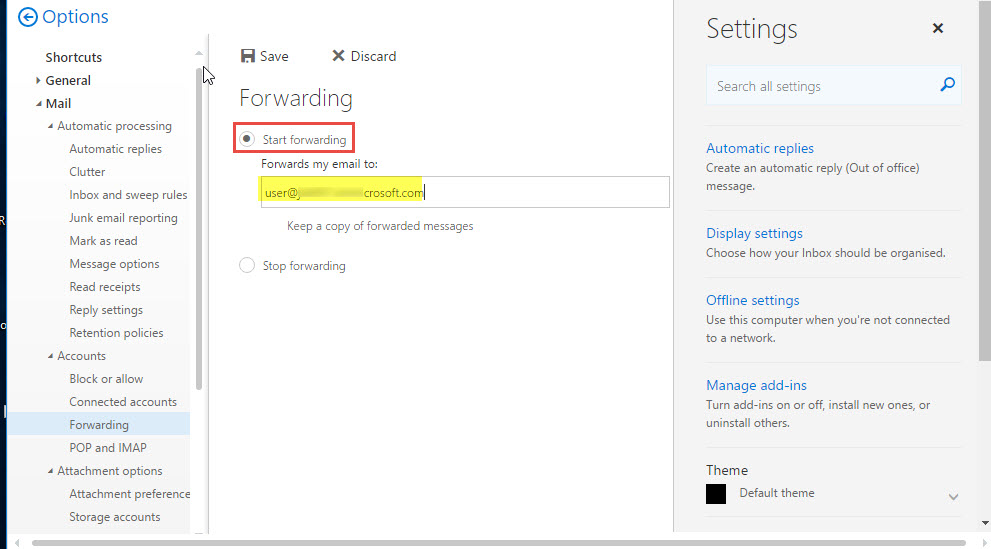Select the Forwarding tree item
The width and height of the screenshot is (991, 549).
99,425
